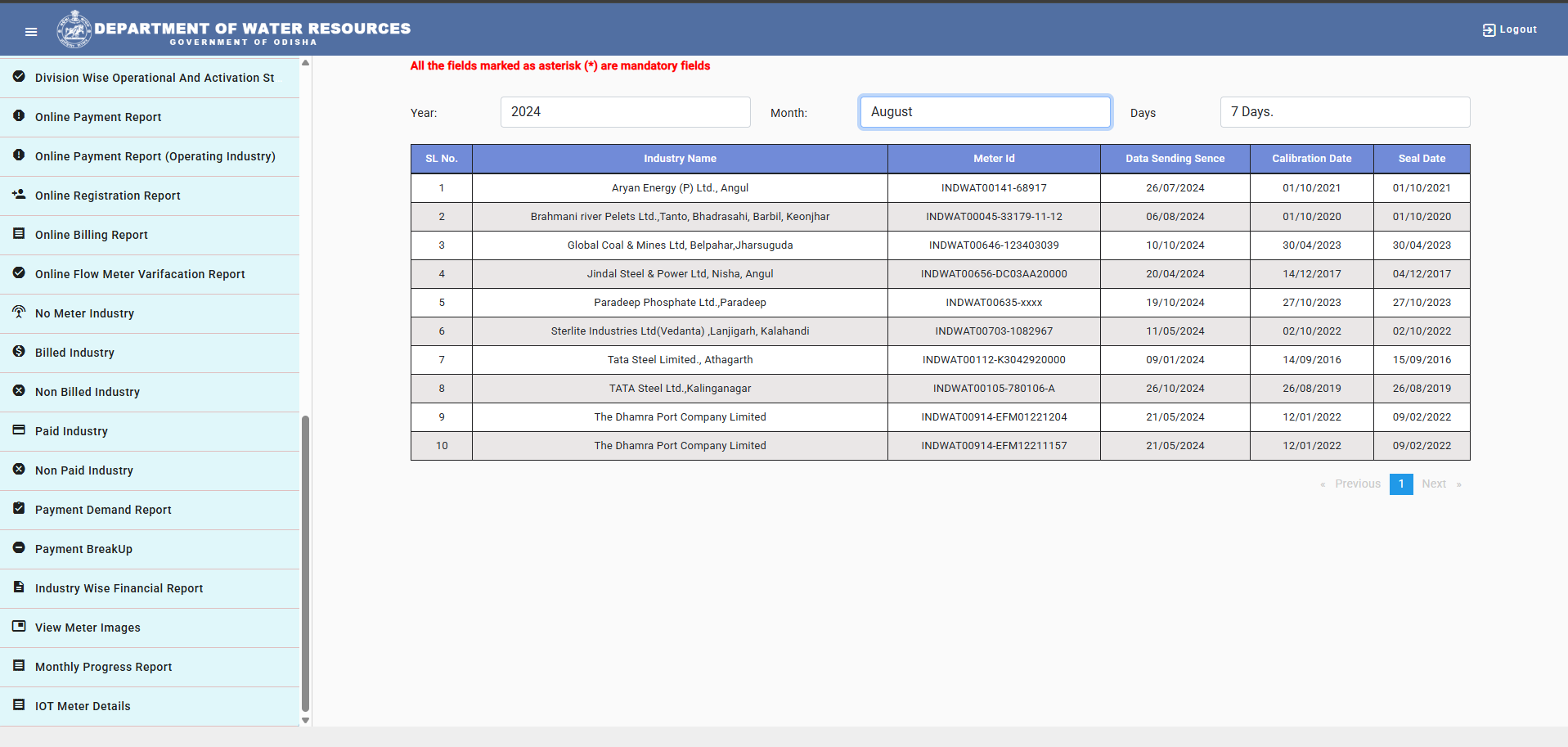The image size is (1568, 747).
Task: Sort by Seal Date column header
Action: pyautogui.click(x=1422, y=159)
